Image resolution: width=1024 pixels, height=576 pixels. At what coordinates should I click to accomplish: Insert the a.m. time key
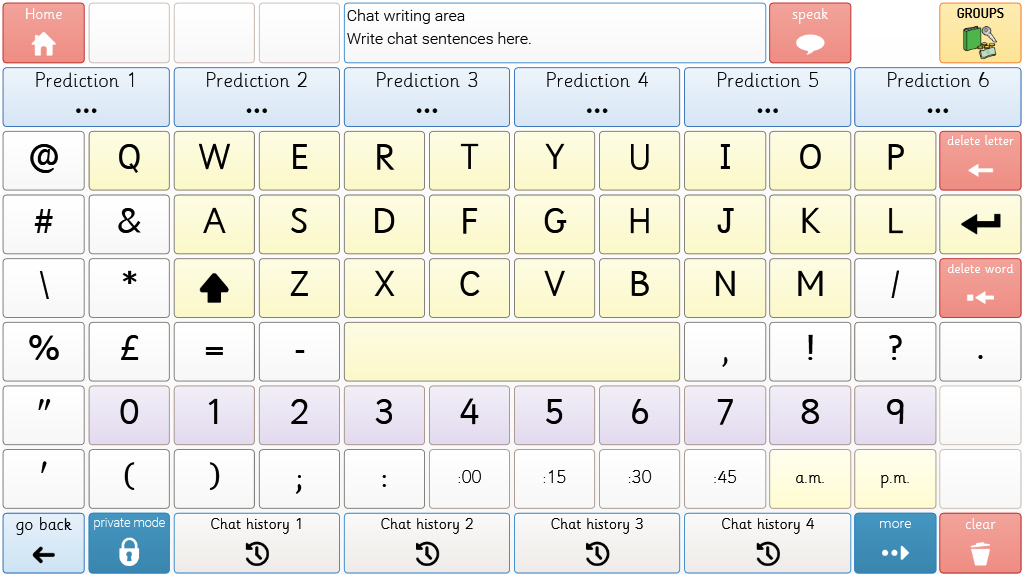[x=810, y=479]
